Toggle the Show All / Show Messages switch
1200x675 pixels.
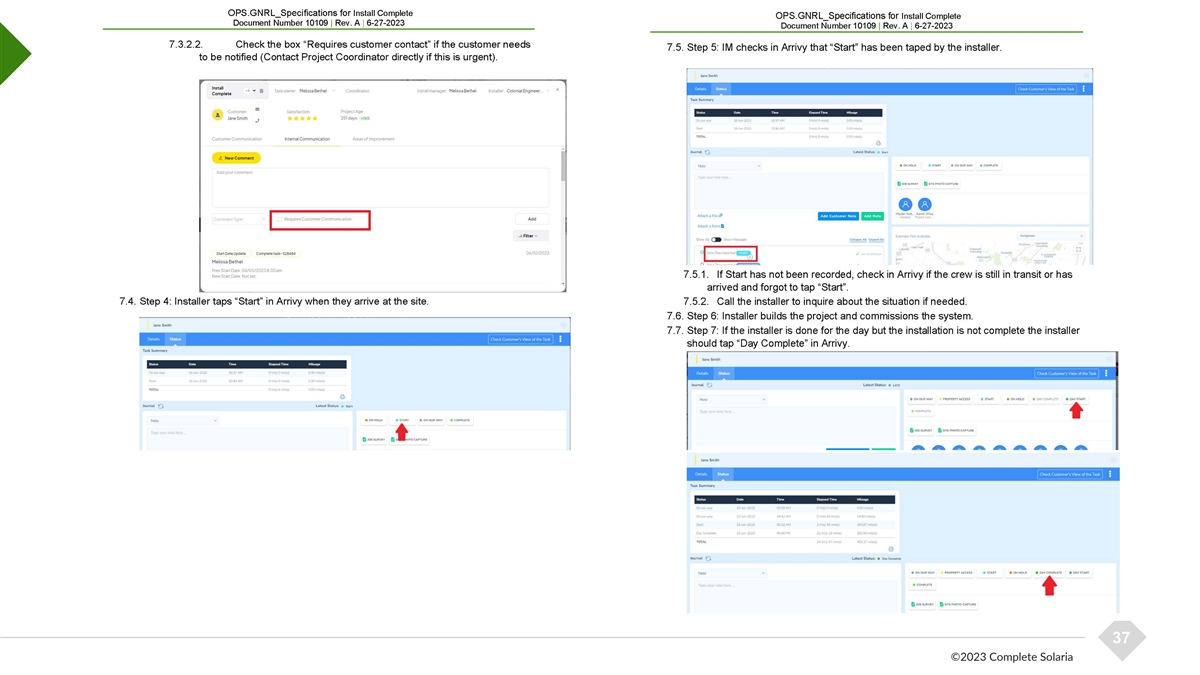tap(716, 240)
